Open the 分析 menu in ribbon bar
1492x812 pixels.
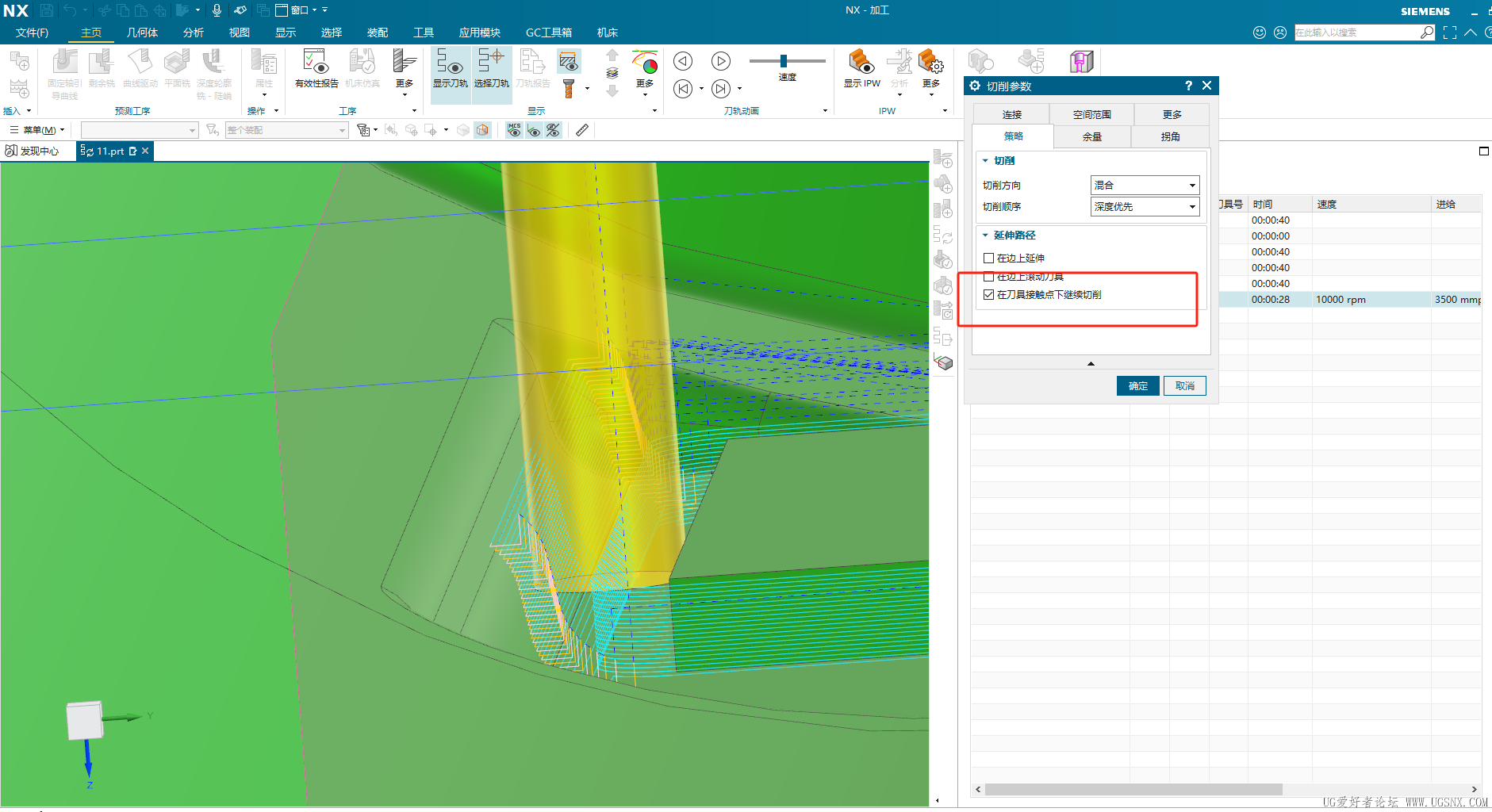[194, 33]
